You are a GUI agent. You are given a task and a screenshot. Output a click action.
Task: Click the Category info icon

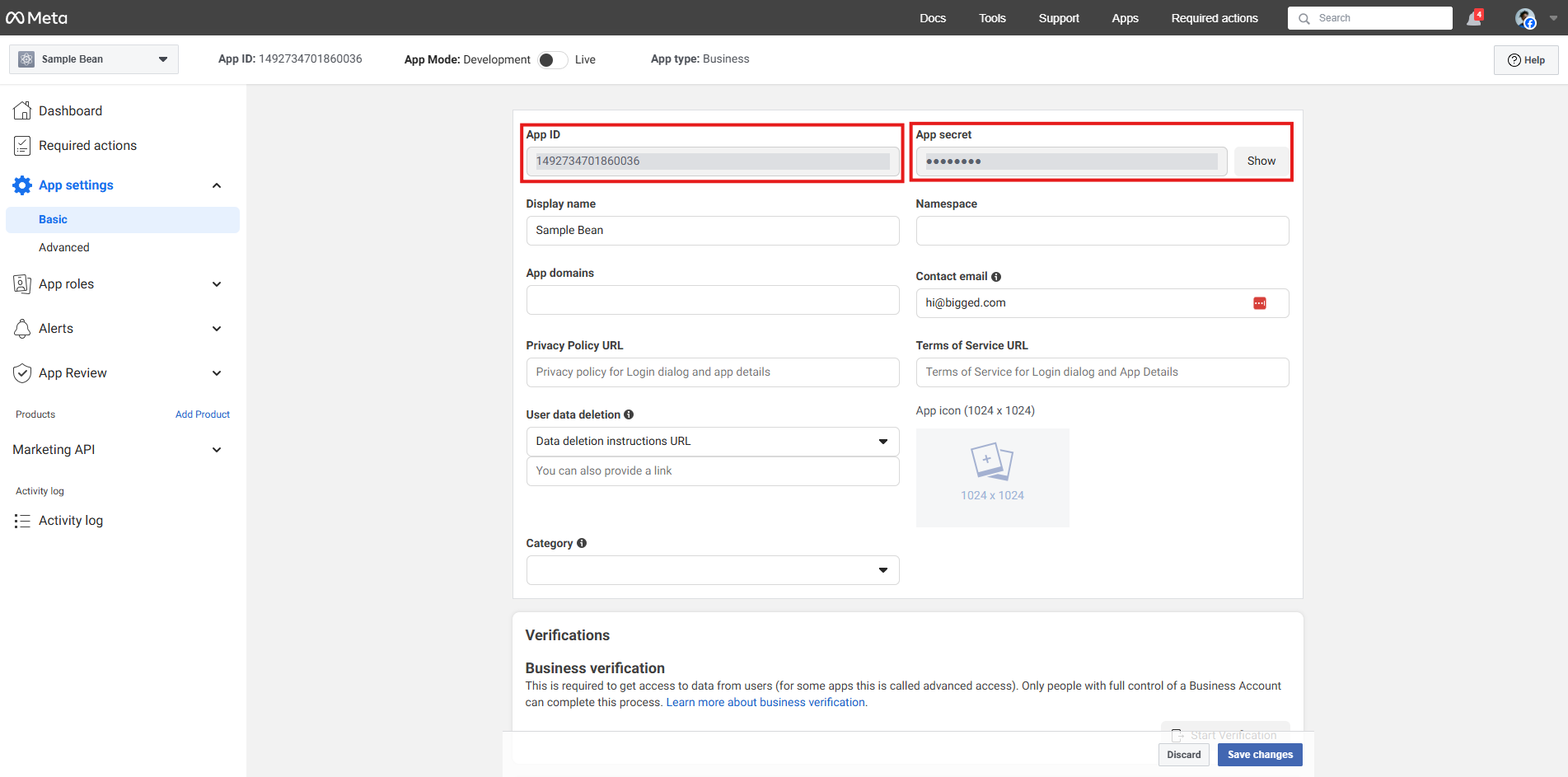[582, 543]
